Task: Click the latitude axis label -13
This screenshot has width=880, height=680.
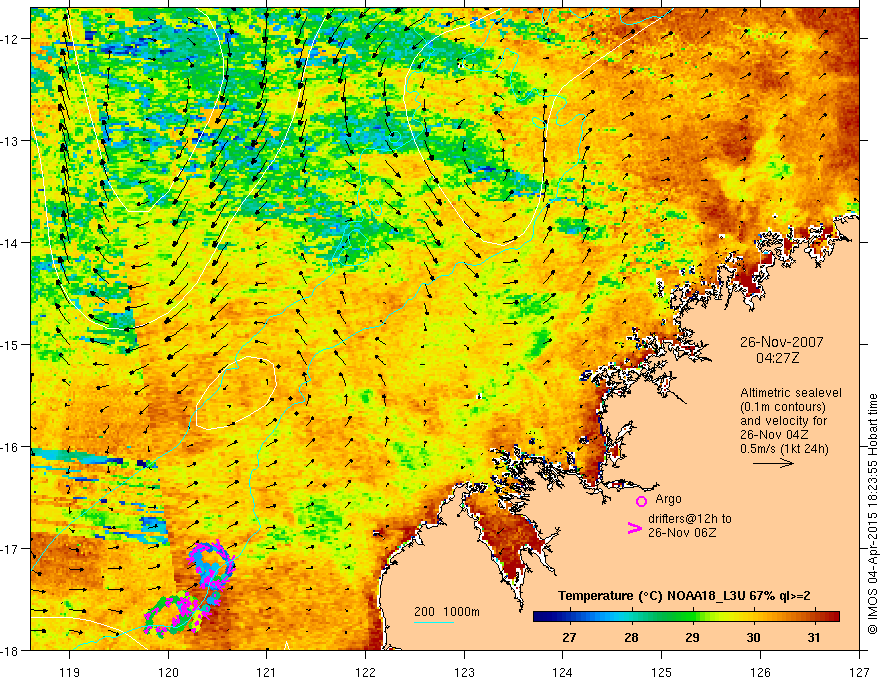Action: [11, 141]
